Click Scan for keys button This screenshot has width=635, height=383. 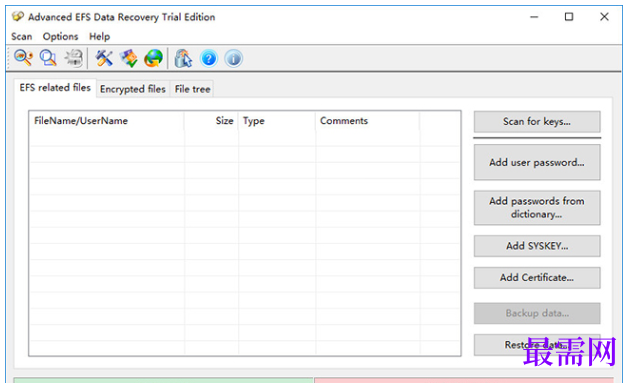click(x=537, y=121)
